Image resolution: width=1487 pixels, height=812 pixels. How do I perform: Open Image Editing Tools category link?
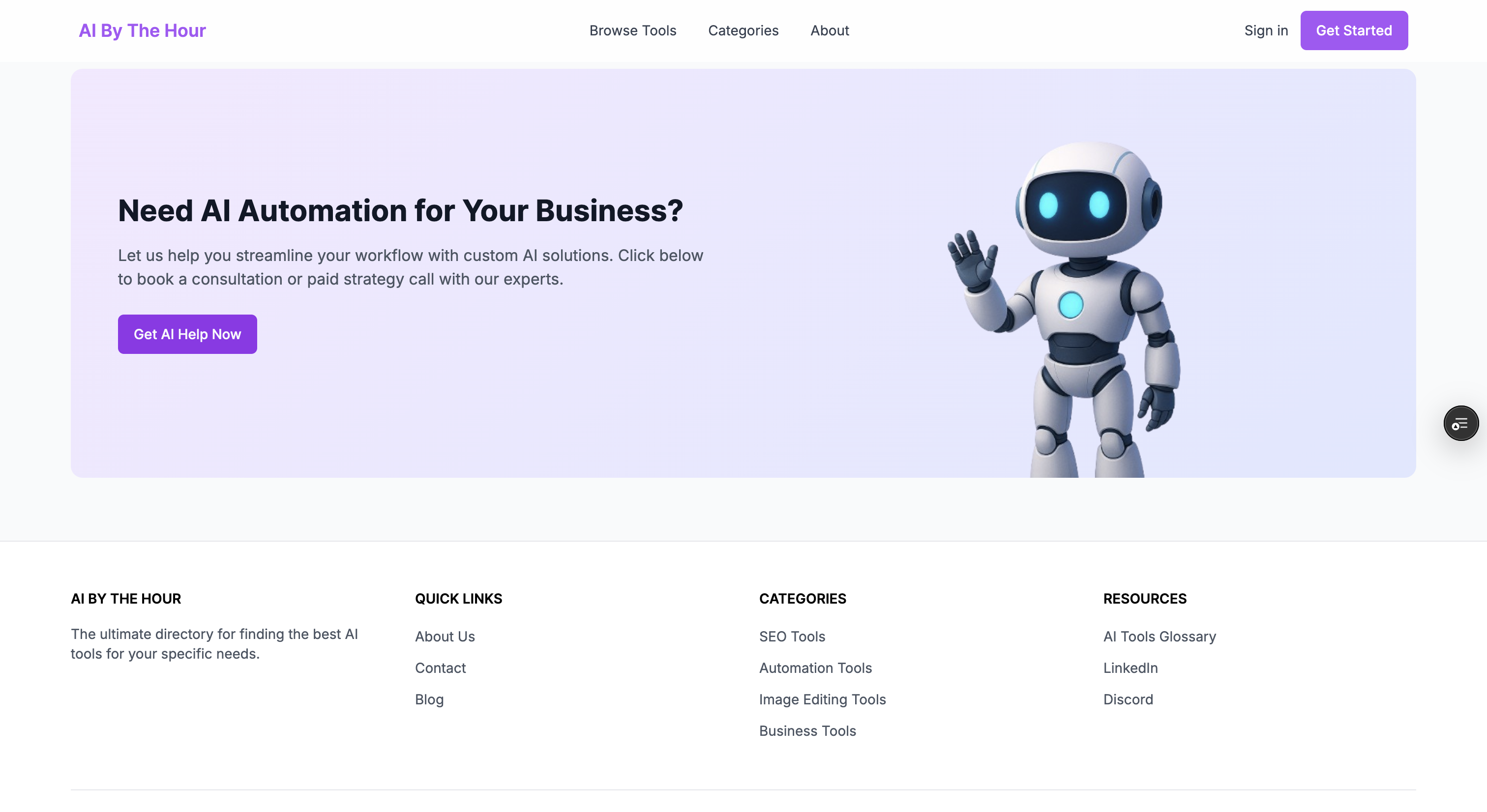tap(822, 699)
